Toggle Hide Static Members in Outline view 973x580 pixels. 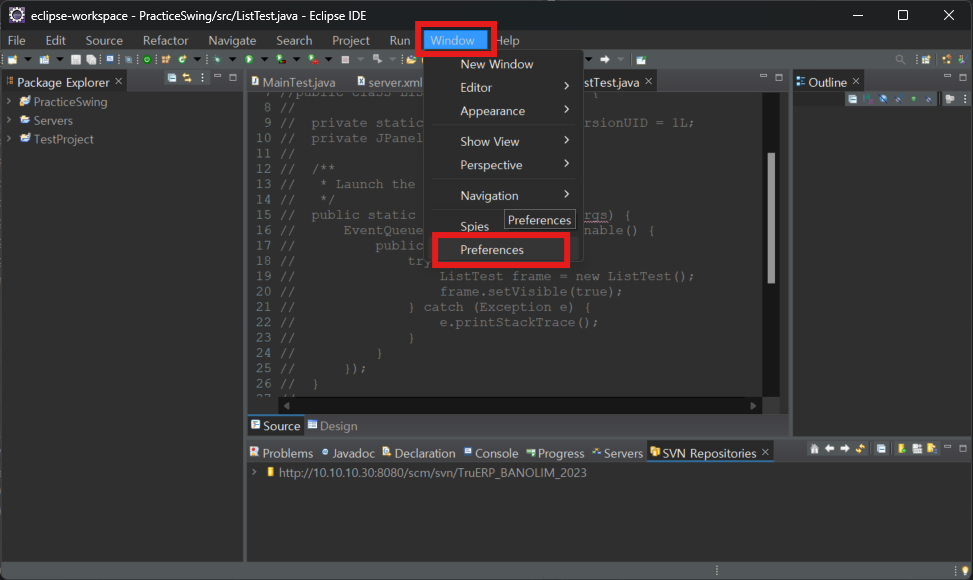898,99
